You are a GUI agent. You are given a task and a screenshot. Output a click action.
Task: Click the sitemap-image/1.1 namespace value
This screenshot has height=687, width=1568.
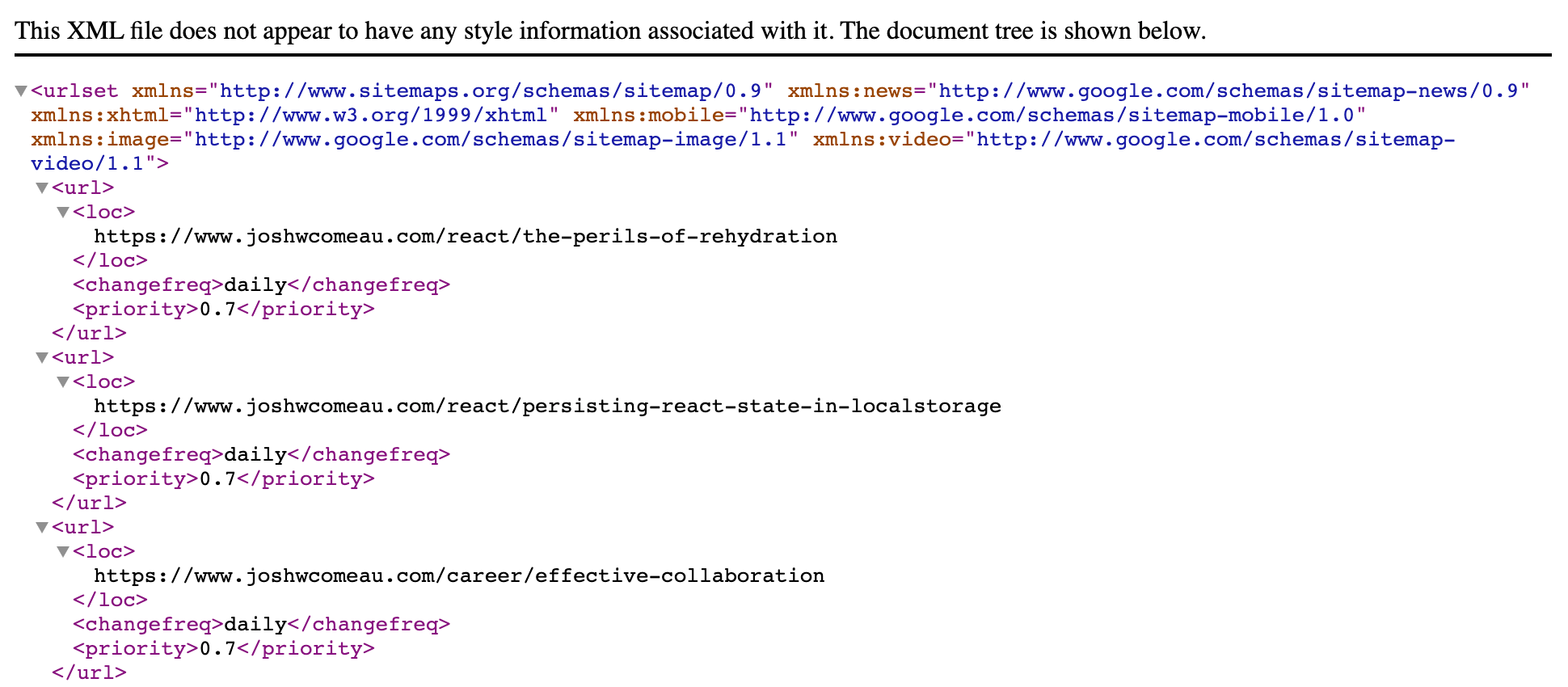[491, 139]
